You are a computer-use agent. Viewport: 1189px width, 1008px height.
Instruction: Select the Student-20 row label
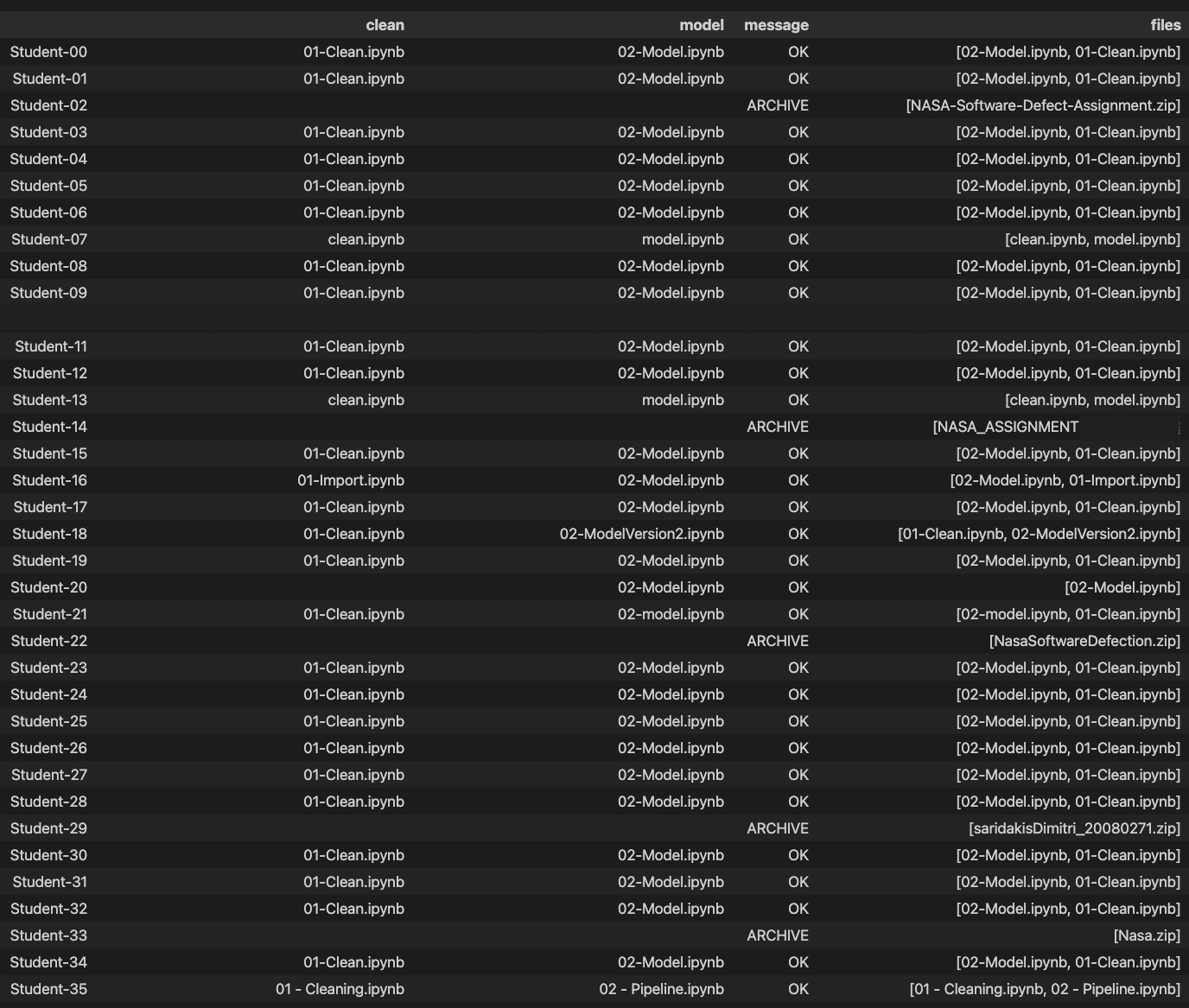[x=48, y=587]
